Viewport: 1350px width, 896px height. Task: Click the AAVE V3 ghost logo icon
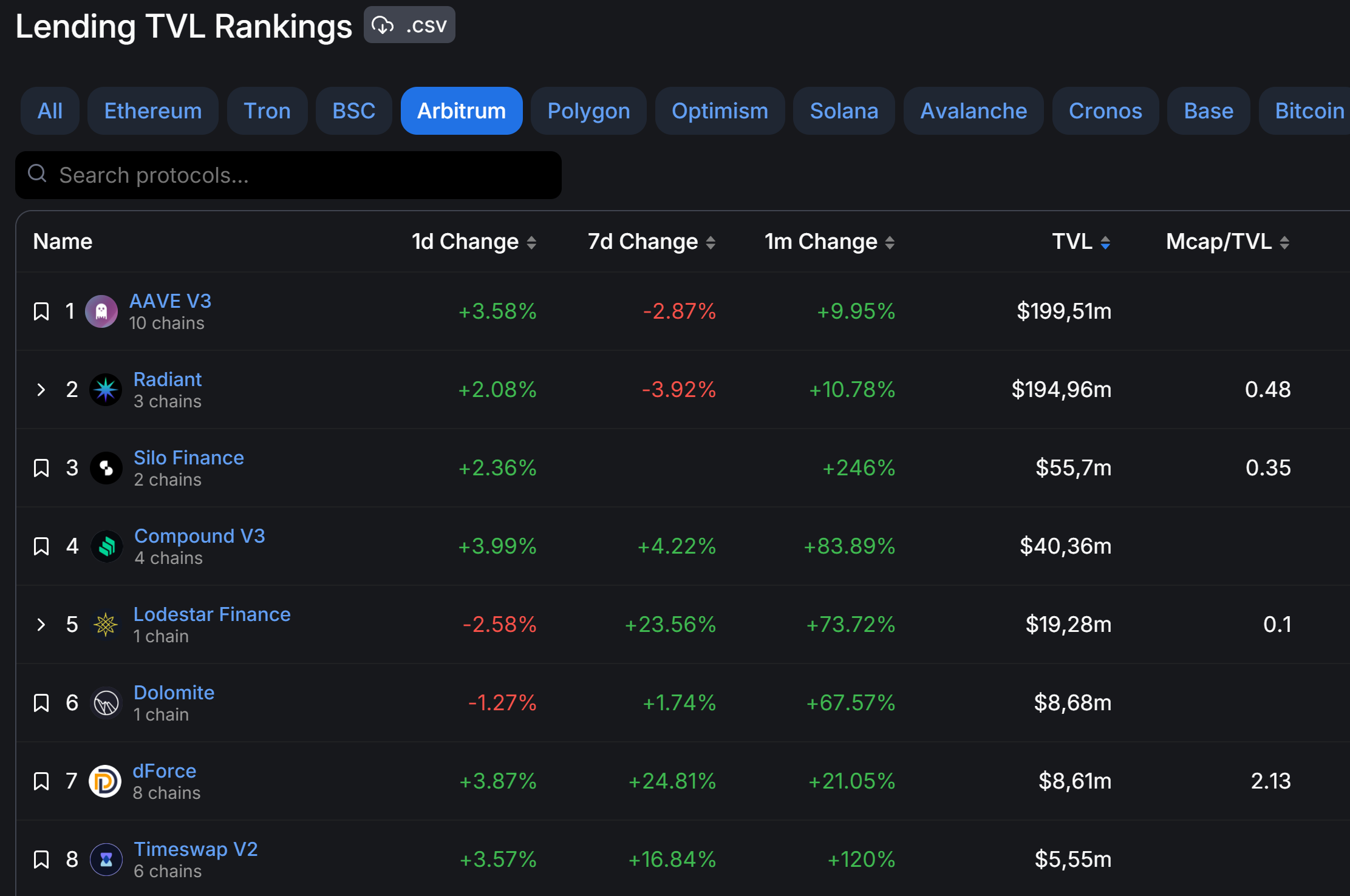point(101,311)
